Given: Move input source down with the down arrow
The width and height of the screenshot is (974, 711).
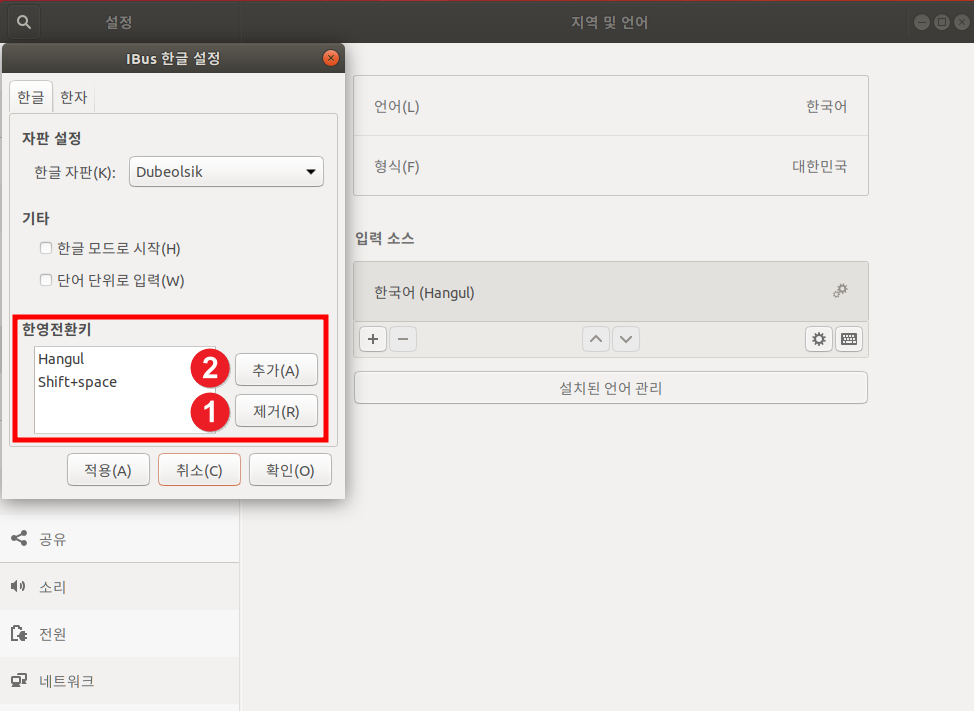Looking at the screenshot, I should click(x=626, y=339).
